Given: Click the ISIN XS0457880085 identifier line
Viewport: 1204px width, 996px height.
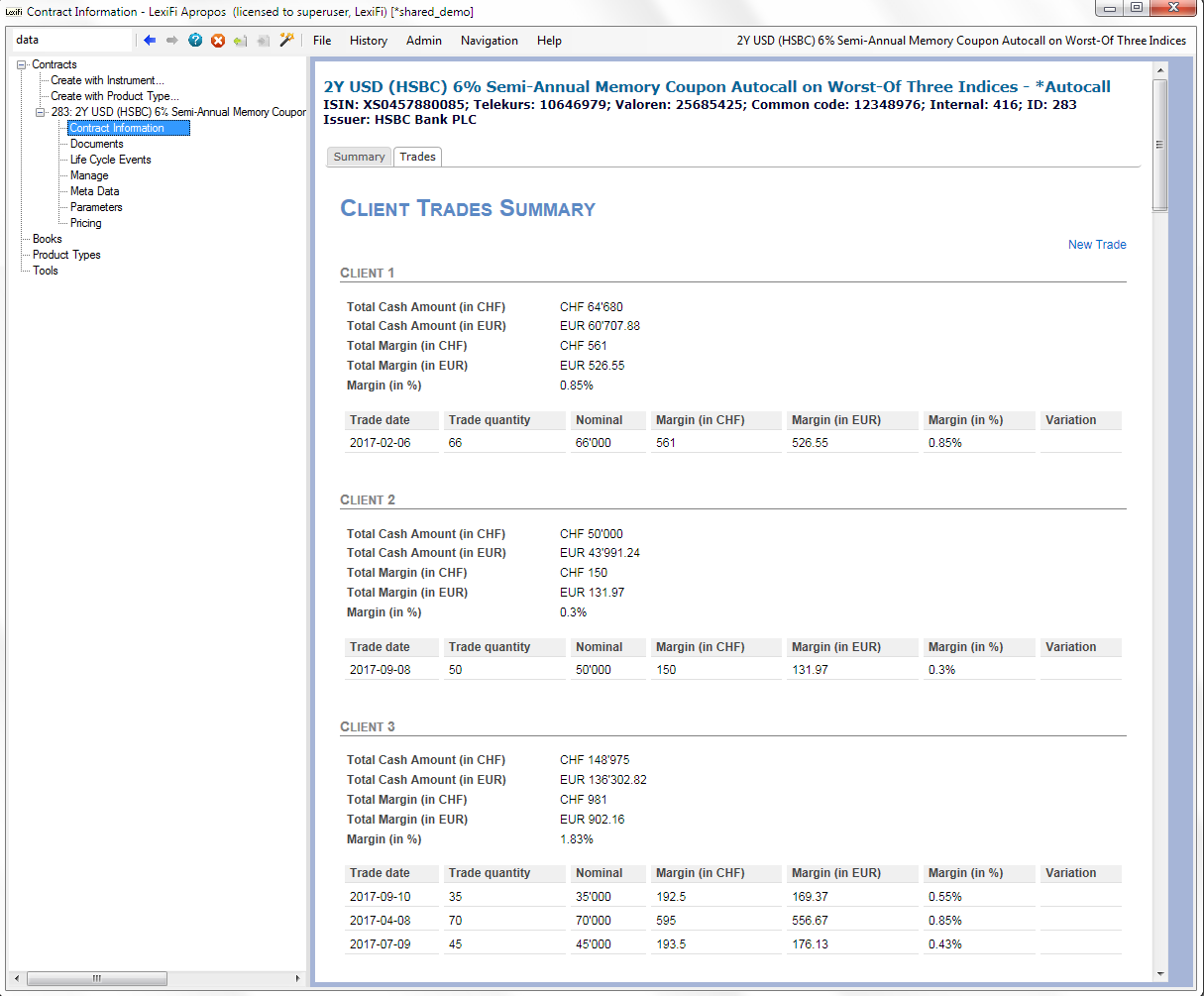Looking at the screenshot, I should coord(700,104).
